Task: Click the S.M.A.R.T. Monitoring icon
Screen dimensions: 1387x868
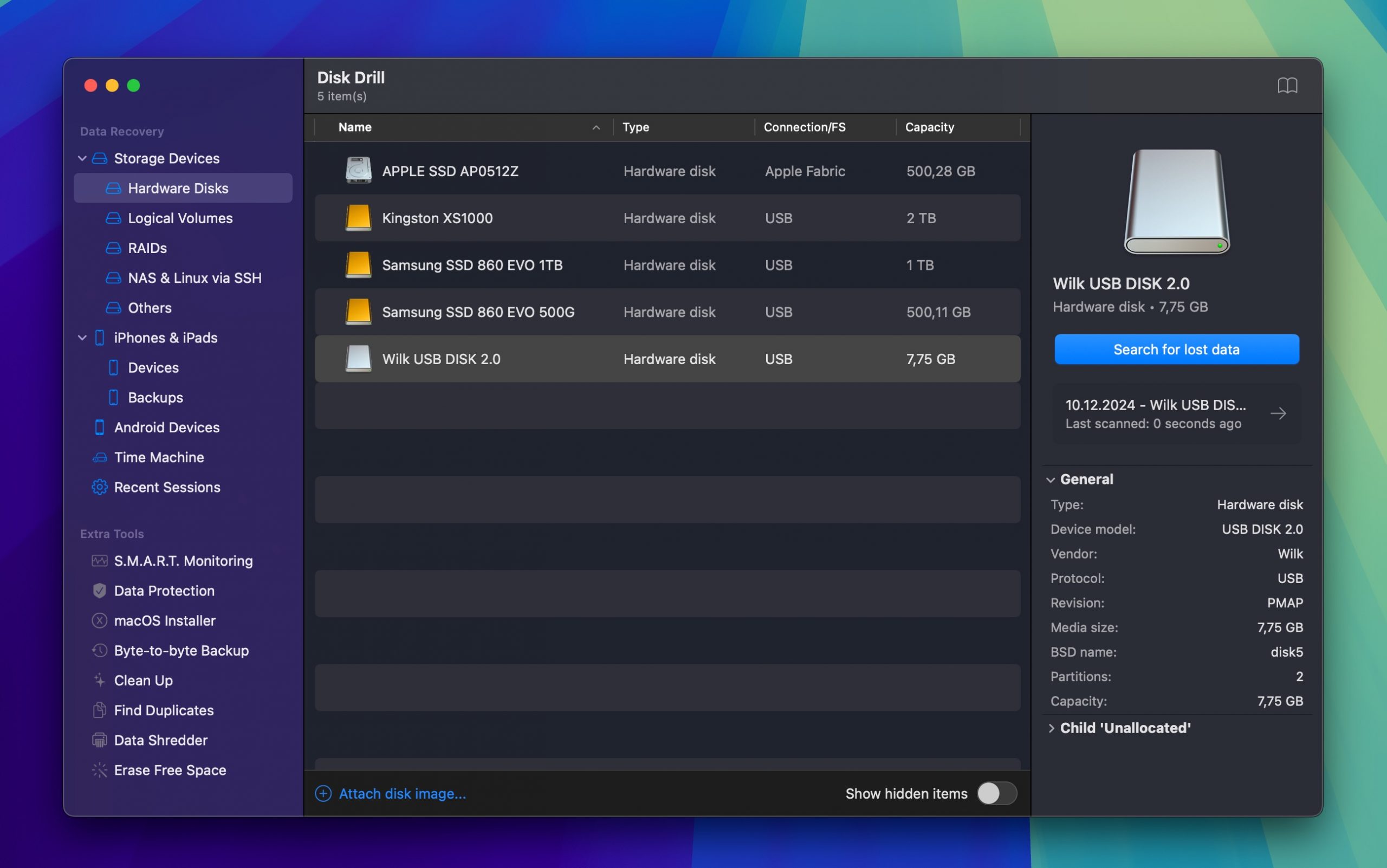Action: (99, 561)
